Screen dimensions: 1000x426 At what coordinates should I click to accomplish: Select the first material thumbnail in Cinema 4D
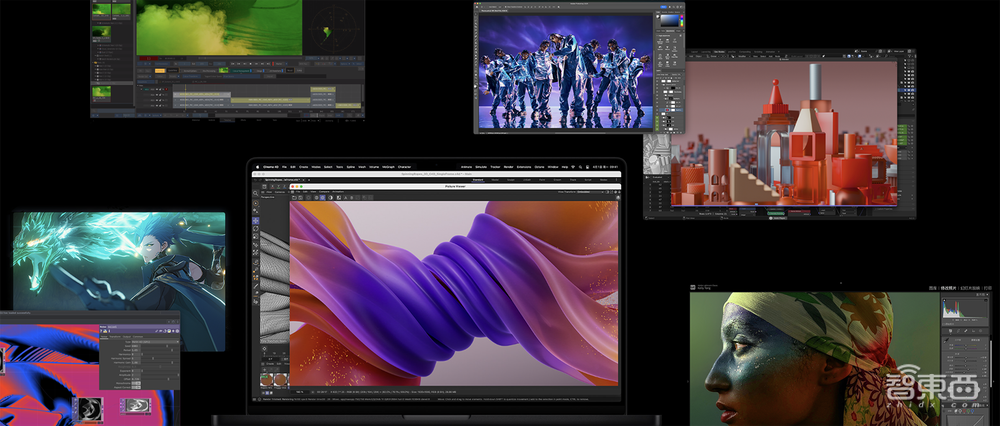(266, 380)
